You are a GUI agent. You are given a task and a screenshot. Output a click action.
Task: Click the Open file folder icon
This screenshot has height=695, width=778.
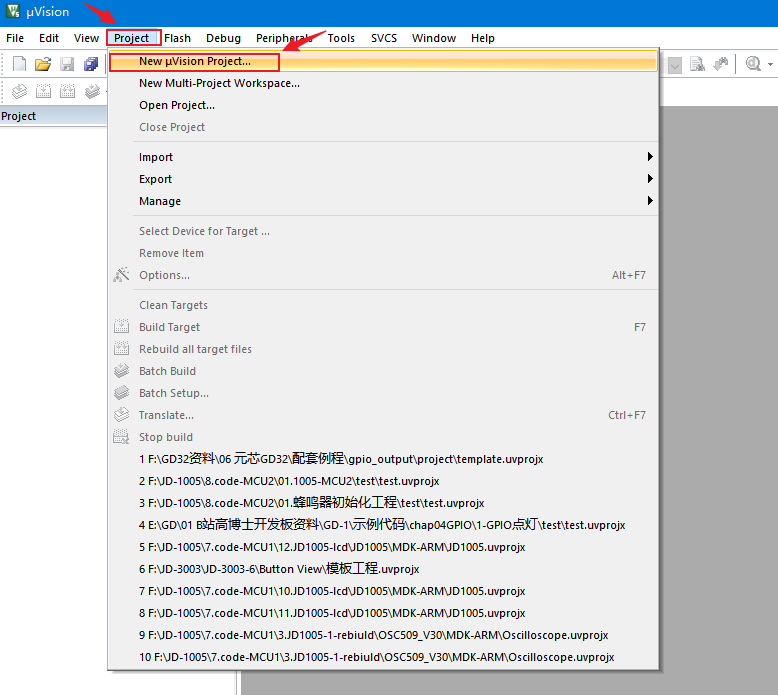43,64
